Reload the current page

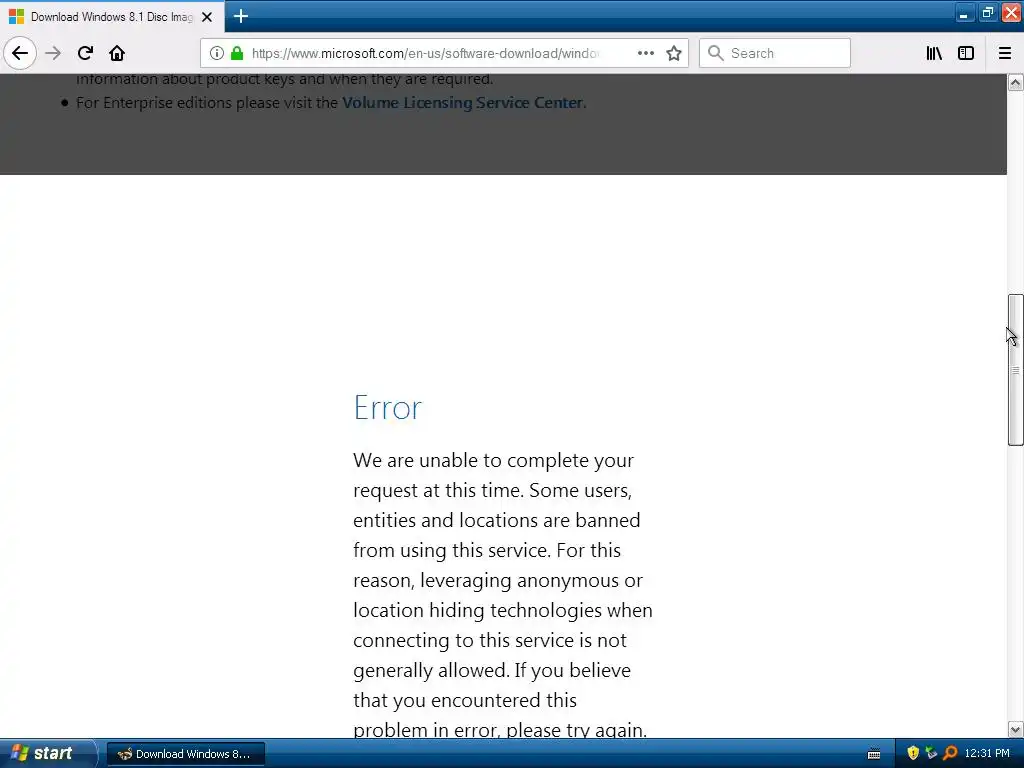click(85, 53)
